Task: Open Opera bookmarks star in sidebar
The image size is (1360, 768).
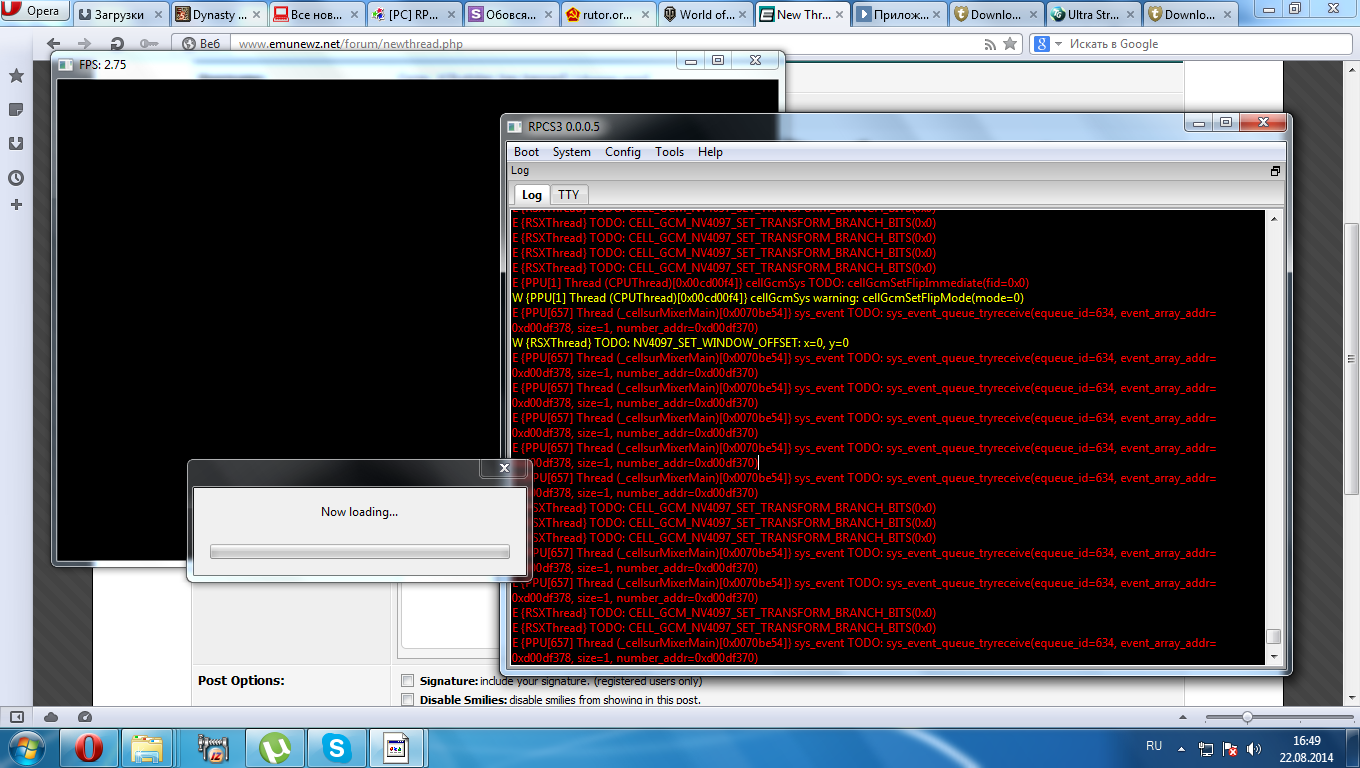Action: click(16, 76)
